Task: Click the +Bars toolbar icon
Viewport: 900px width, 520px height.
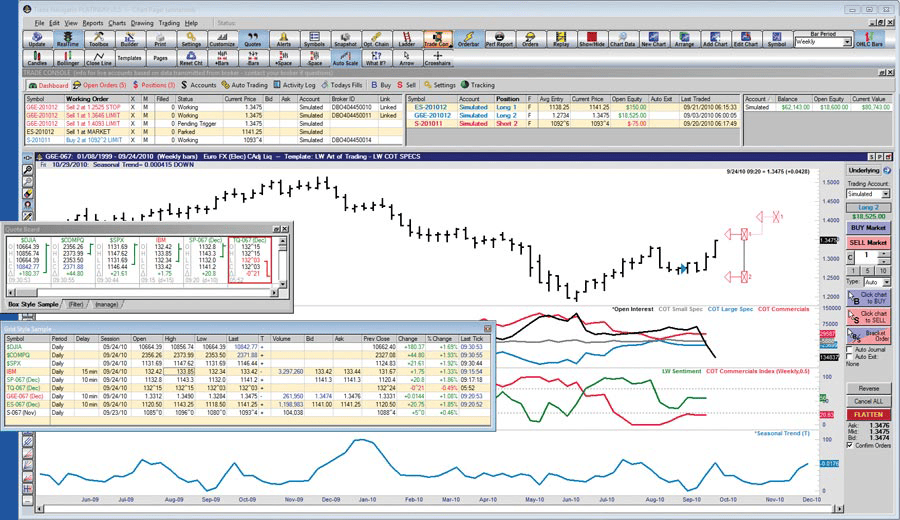Action: (x=222, y=58)
